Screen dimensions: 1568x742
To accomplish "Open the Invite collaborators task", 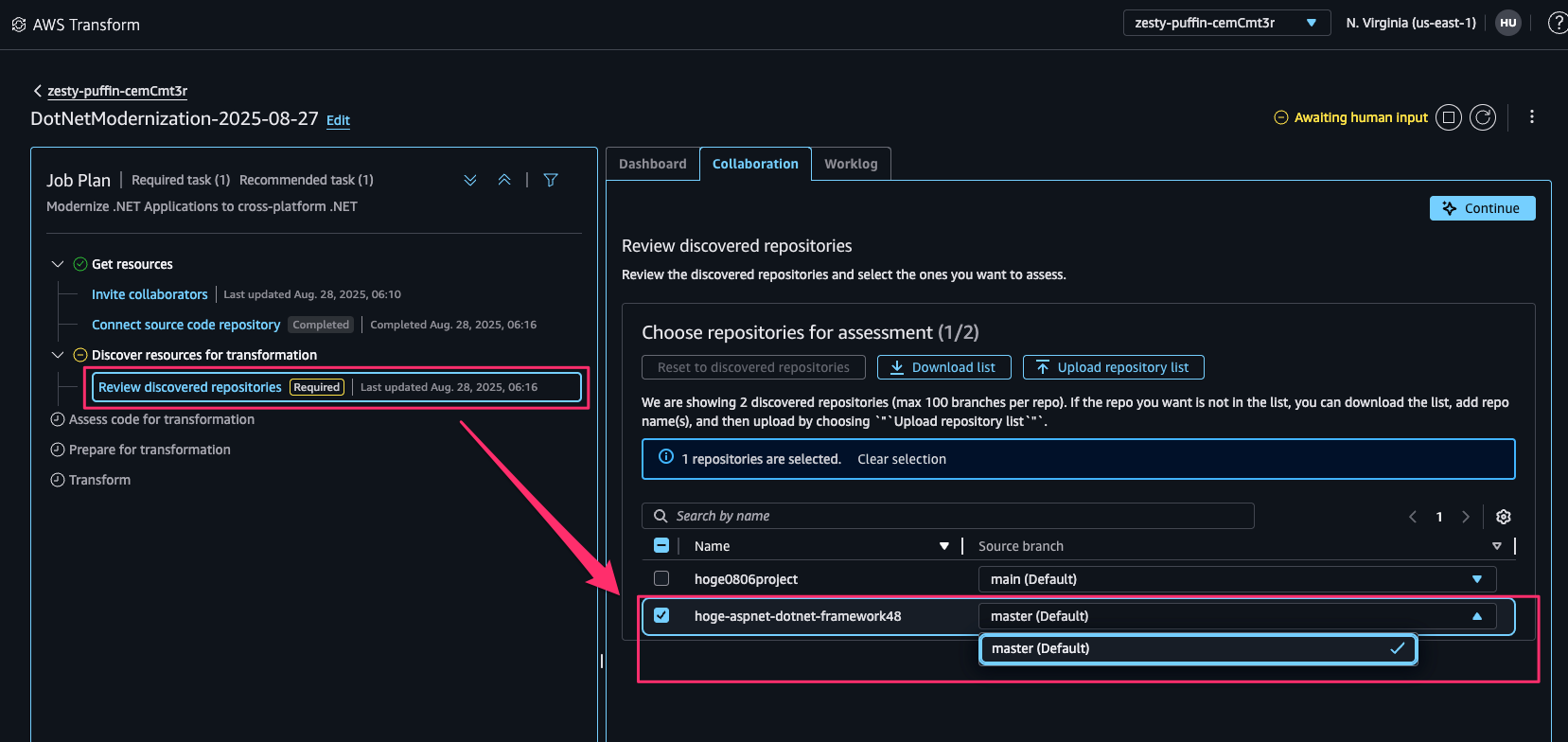I will (150, 294).
